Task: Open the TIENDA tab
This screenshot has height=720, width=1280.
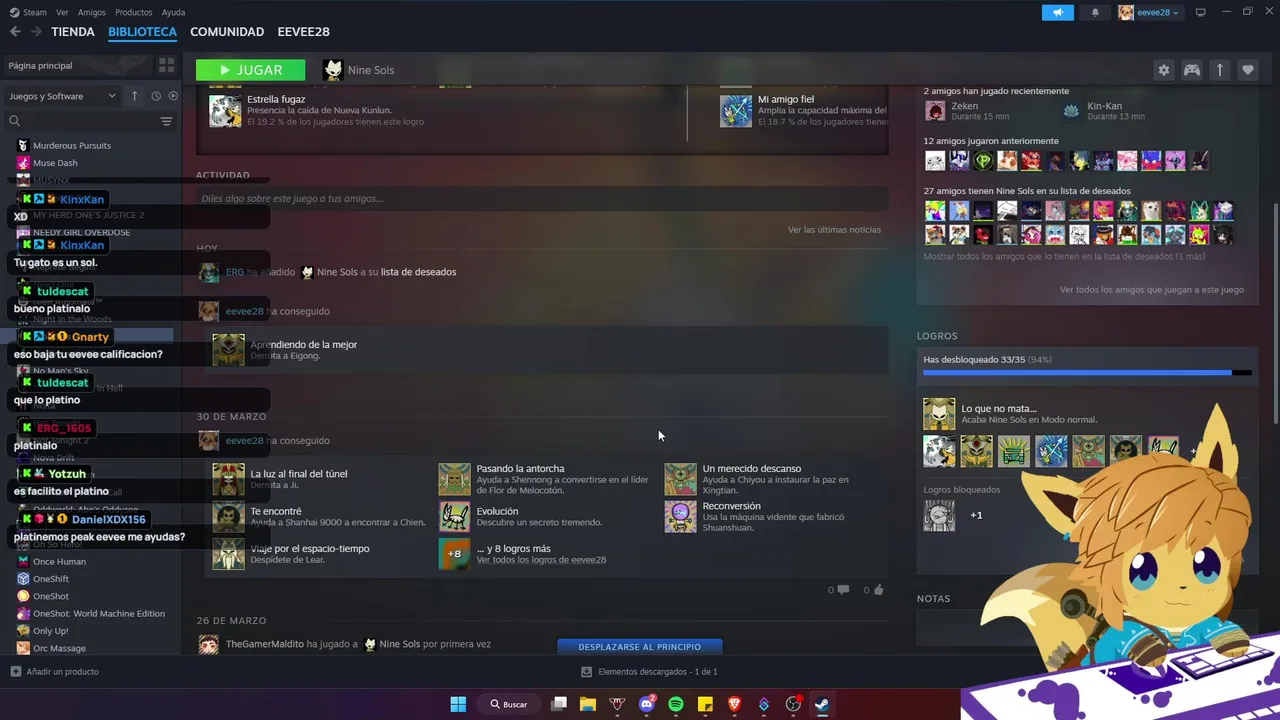Action: coord(73,32)
